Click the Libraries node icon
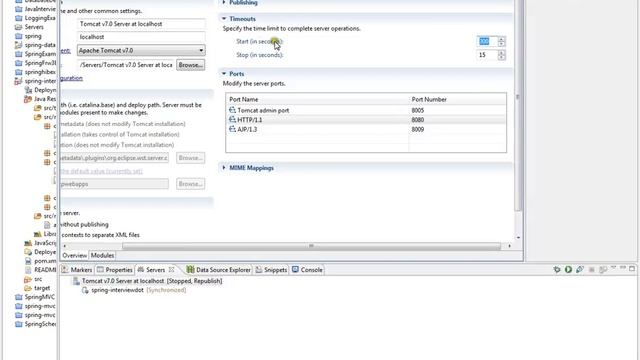 38,234
